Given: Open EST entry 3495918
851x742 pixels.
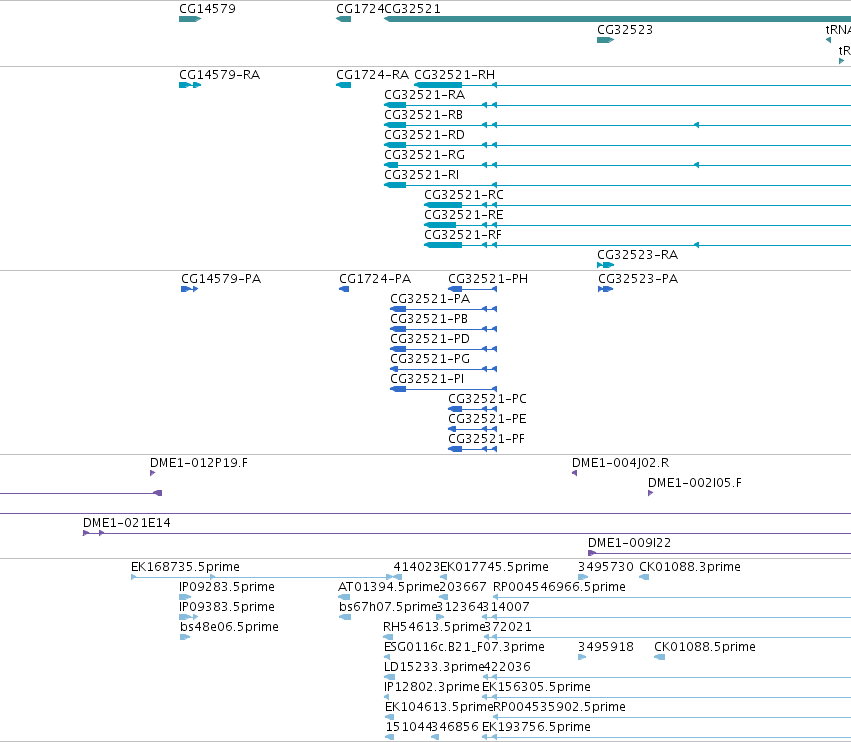Looking at the screenshot, I should pos(606,648).
